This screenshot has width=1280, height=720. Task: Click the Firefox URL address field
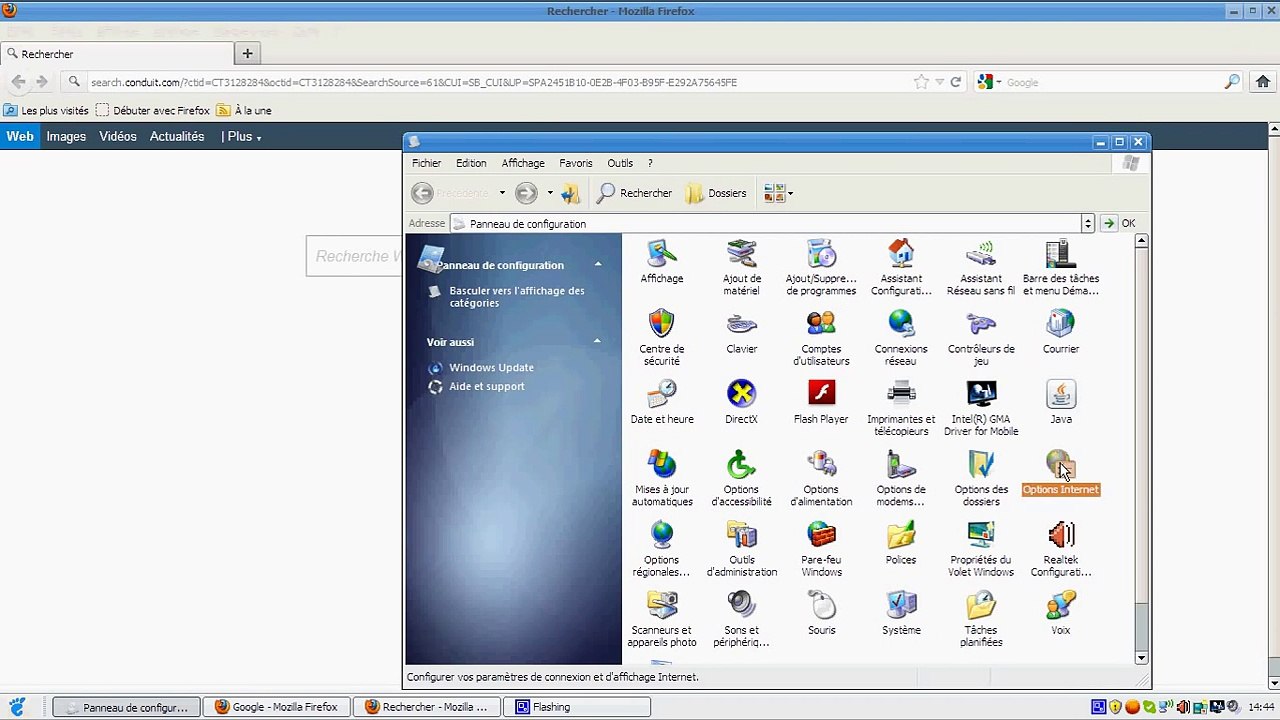pos(498,82)
